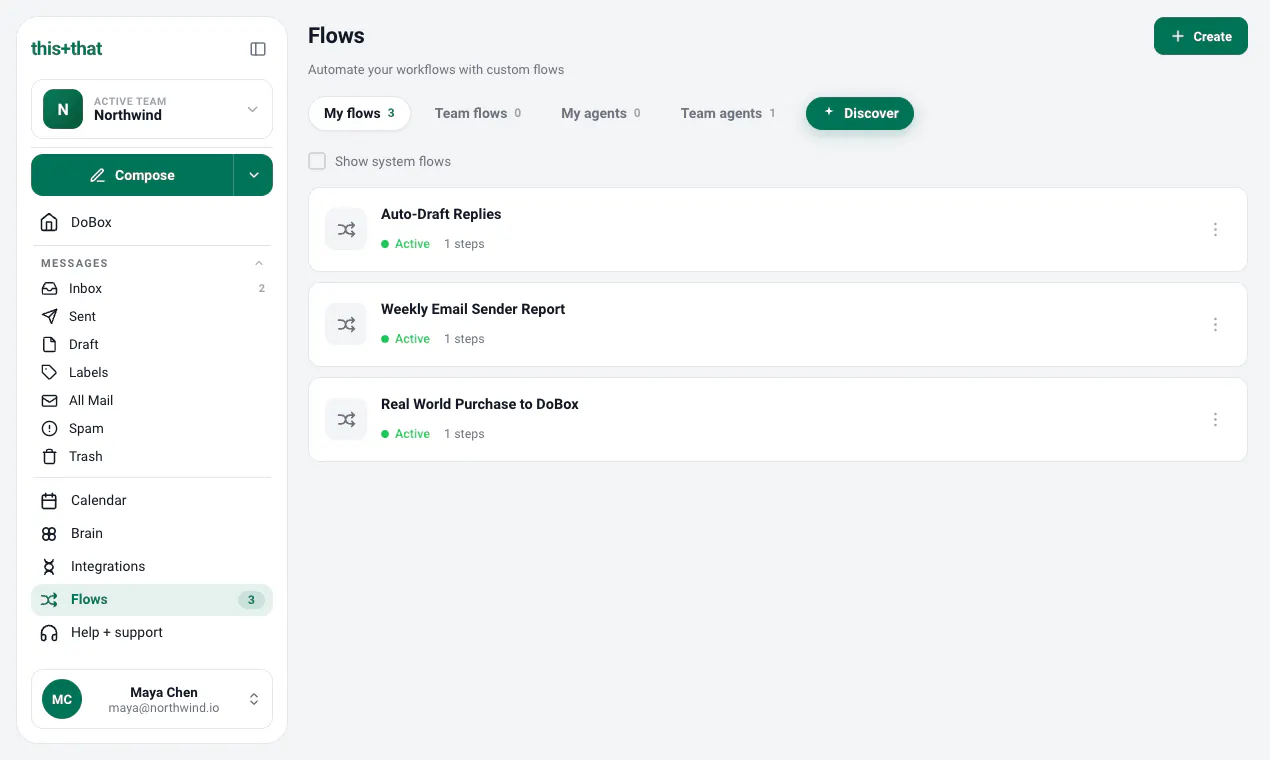
Task: Switch to Team flows tab
Action: (x=477, y=113)
